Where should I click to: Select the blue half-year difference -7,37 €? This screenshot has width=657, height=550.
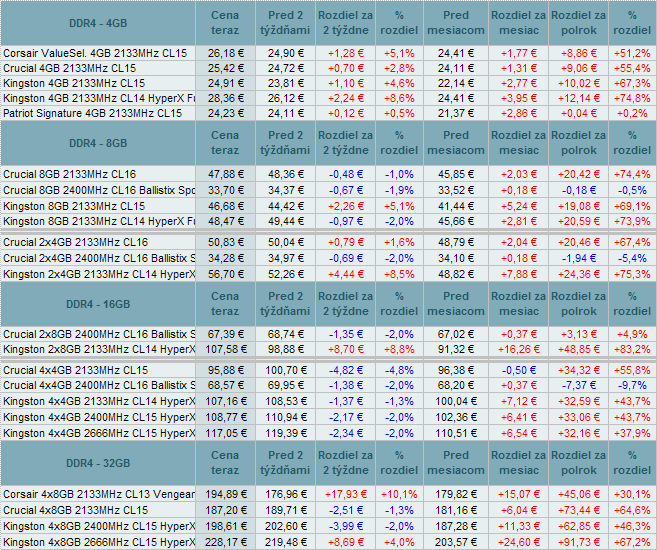point(579,385)
